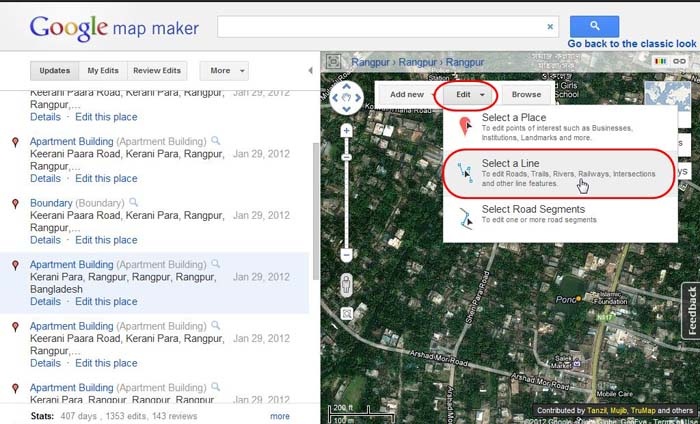700x424 pixels.
Task: Click the magnifier icon next to Boundary
Action: point(133,202)
